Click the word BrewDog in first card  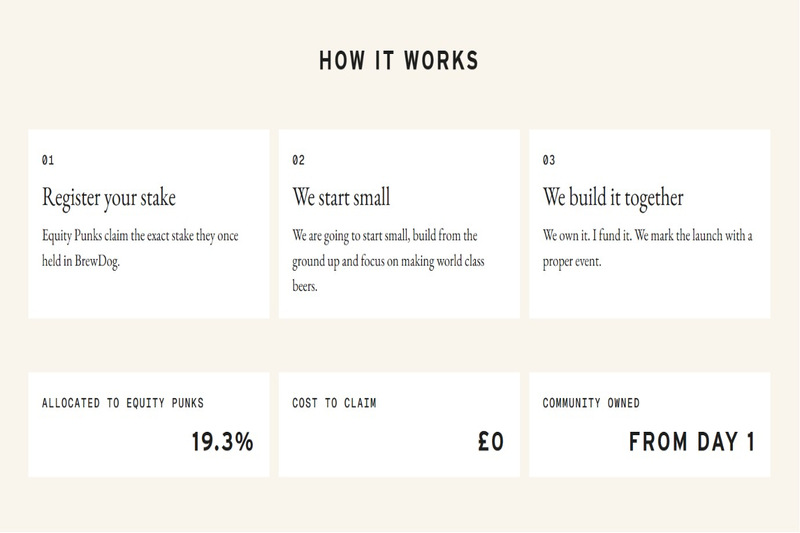pyautogui.click(x=97, y=261)
